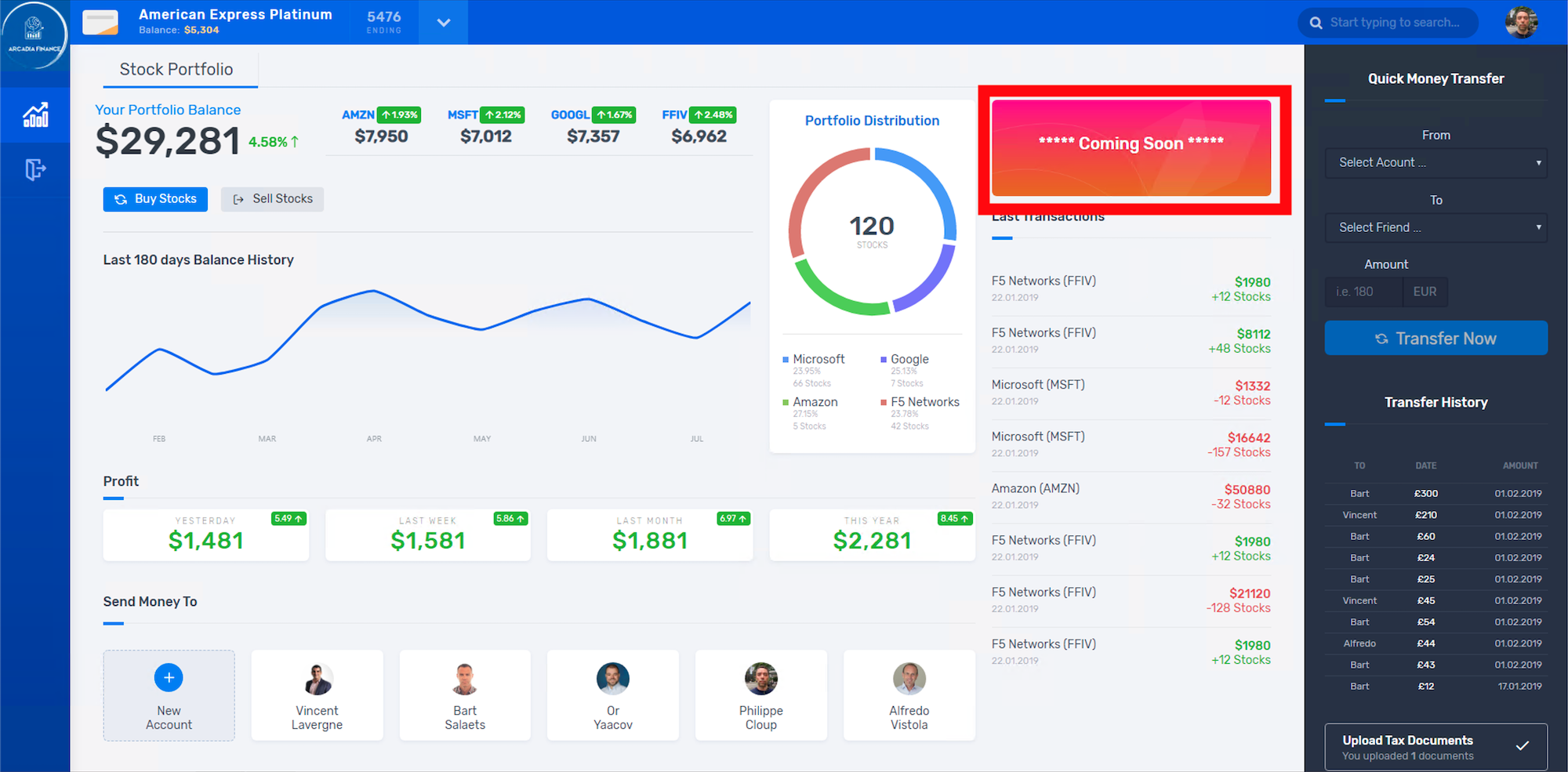This screenshot has height=772, width=1568.
Task: Click the Last Week profit value $1,581
Action: click(x=428, y=541)
